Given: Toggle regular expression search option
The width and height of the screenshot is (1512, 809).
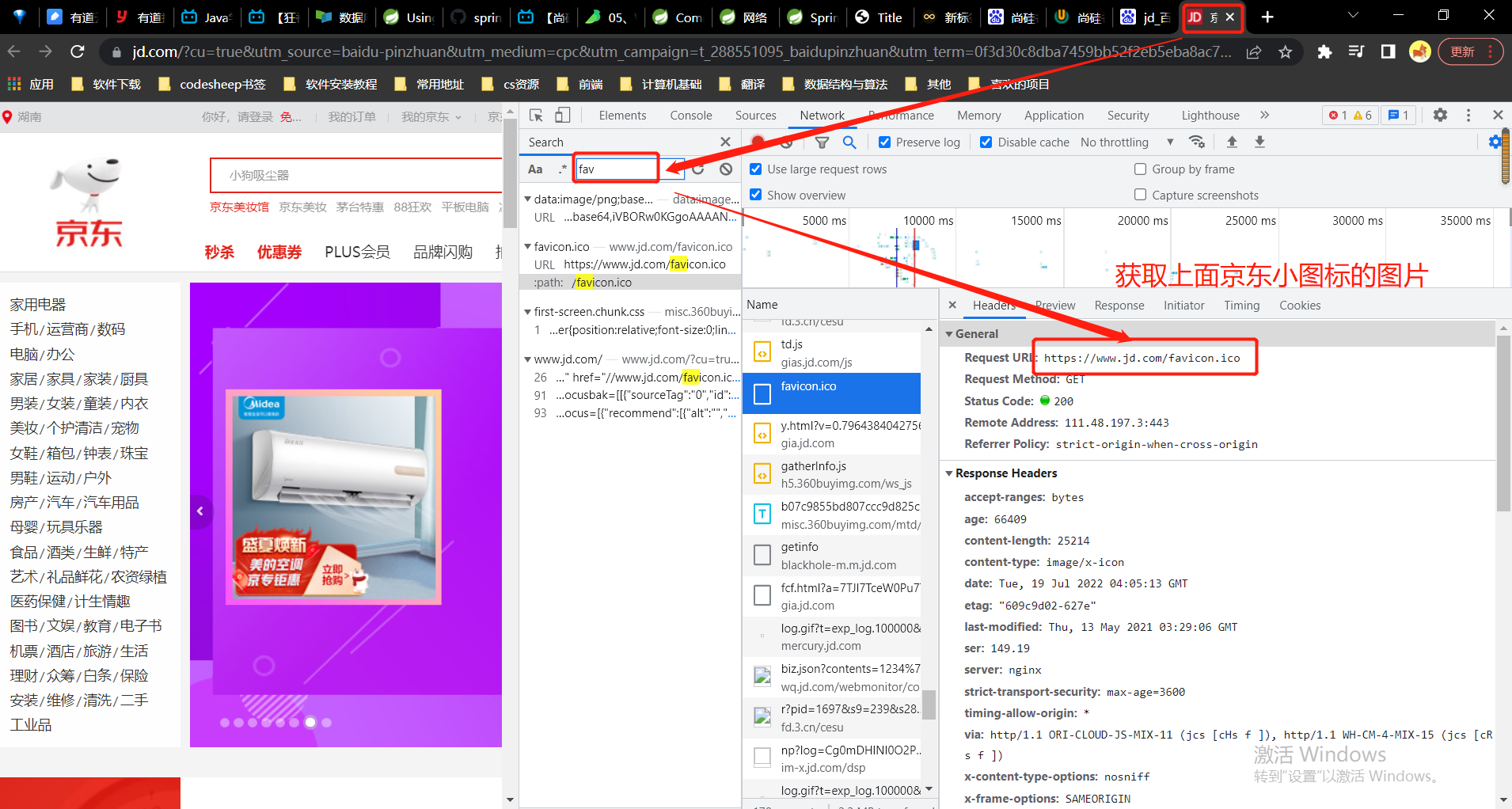Looking at the screenshot, I should [563, 169].
